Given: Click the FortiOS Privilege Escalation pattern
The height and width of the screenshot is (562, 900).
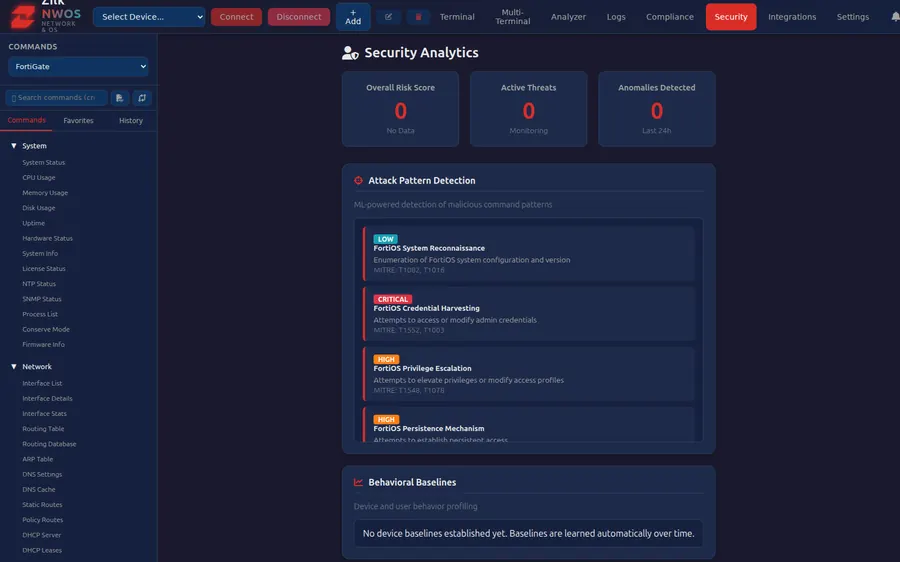Looking at the screenshot, I should tap(529, 374).
